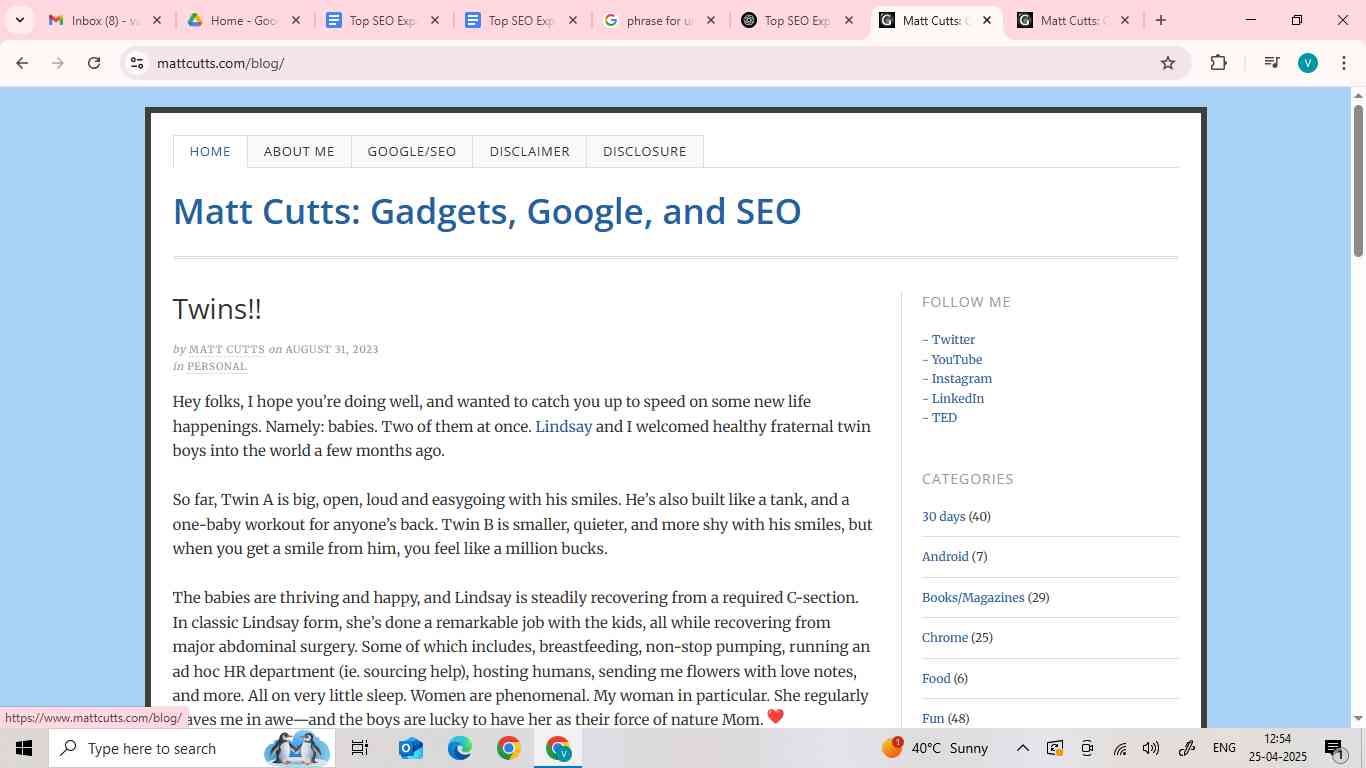
Task: Toggle speaker volume in the system tray
Action: (1150, 748)
